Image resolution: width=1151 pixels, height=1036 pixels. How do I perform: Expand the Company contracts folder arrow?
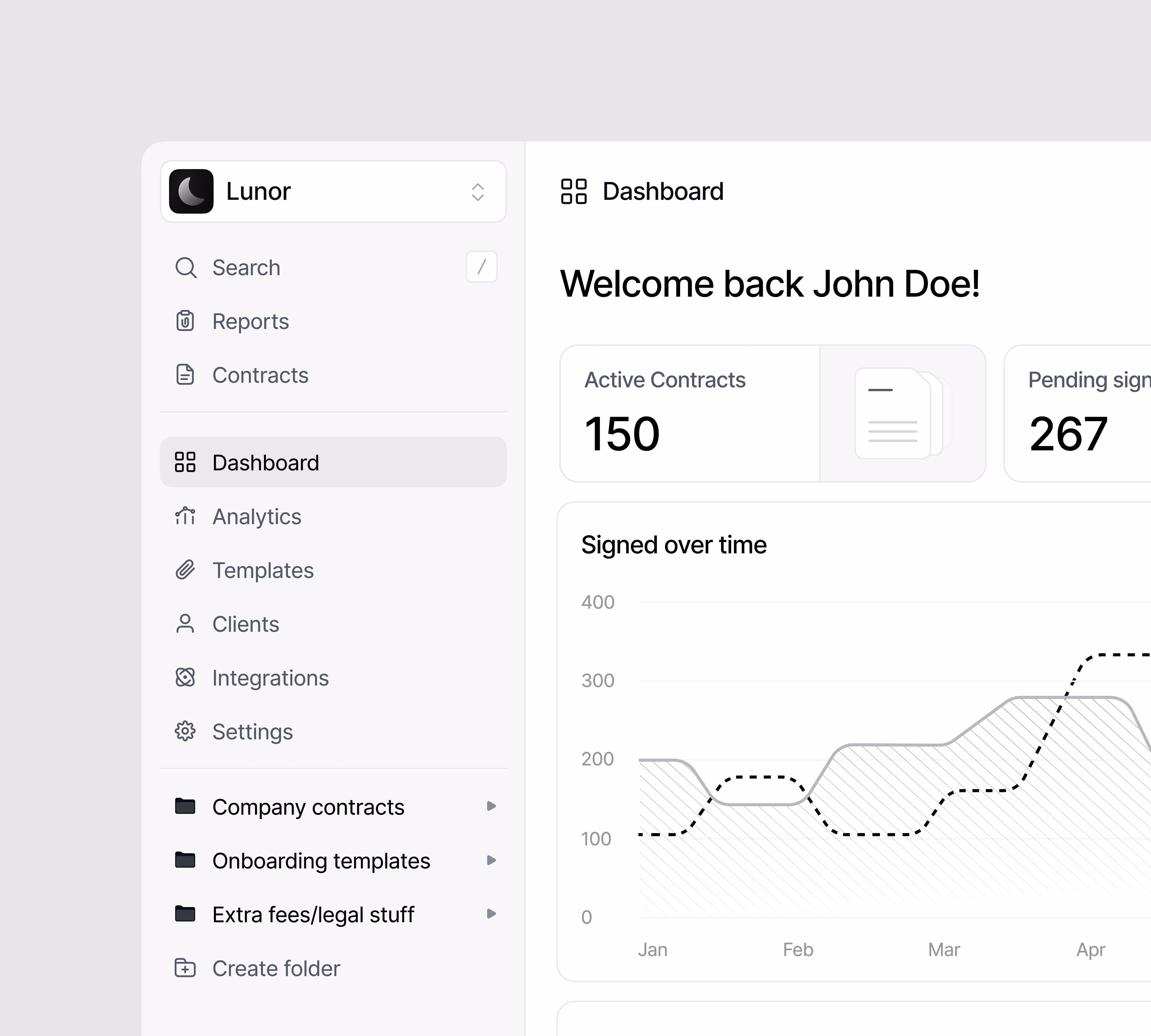pyautogui.click(x=491, y=806)
